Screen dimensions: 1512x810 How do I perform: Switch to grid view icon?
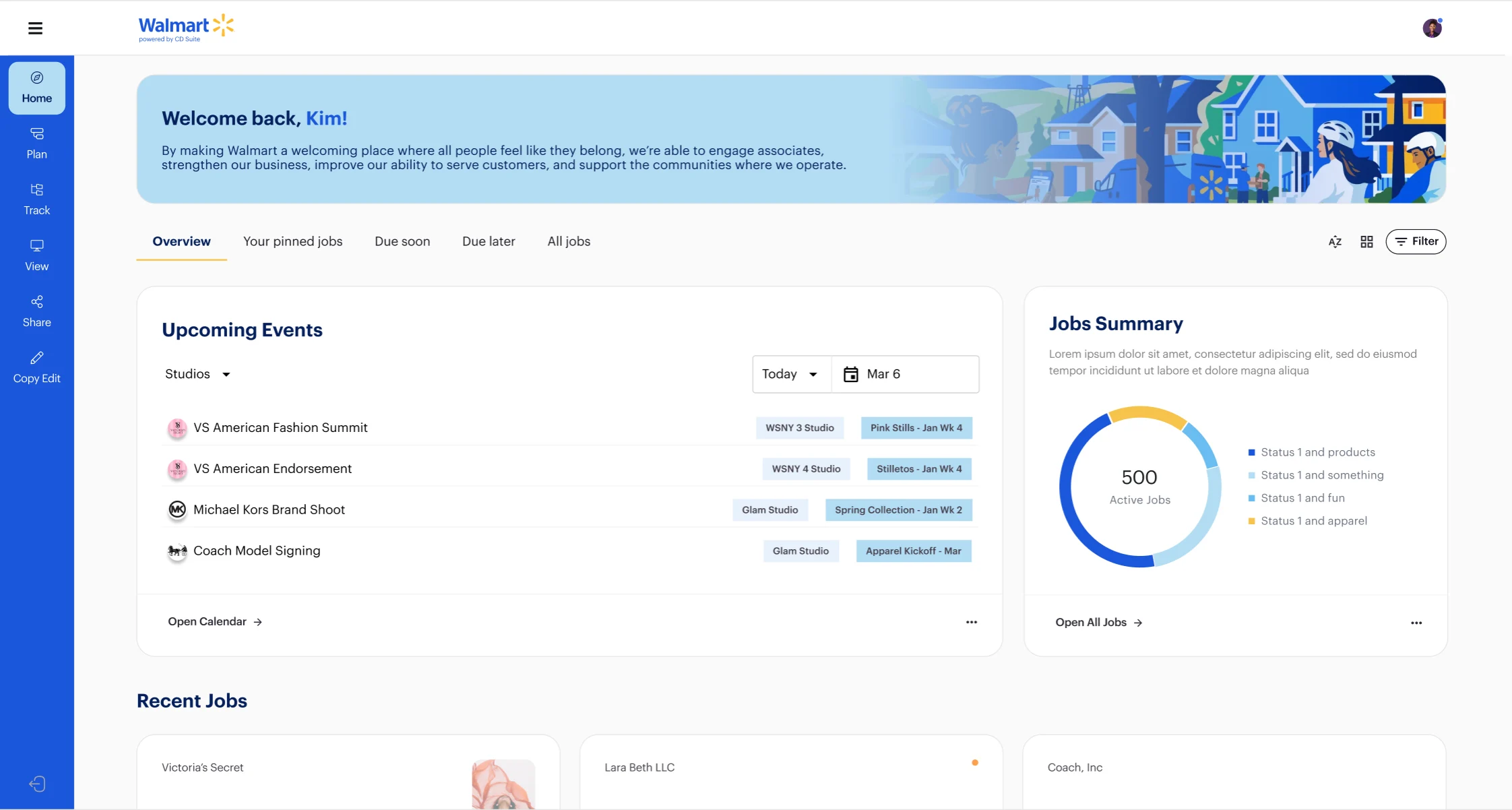coord(1366,242)
